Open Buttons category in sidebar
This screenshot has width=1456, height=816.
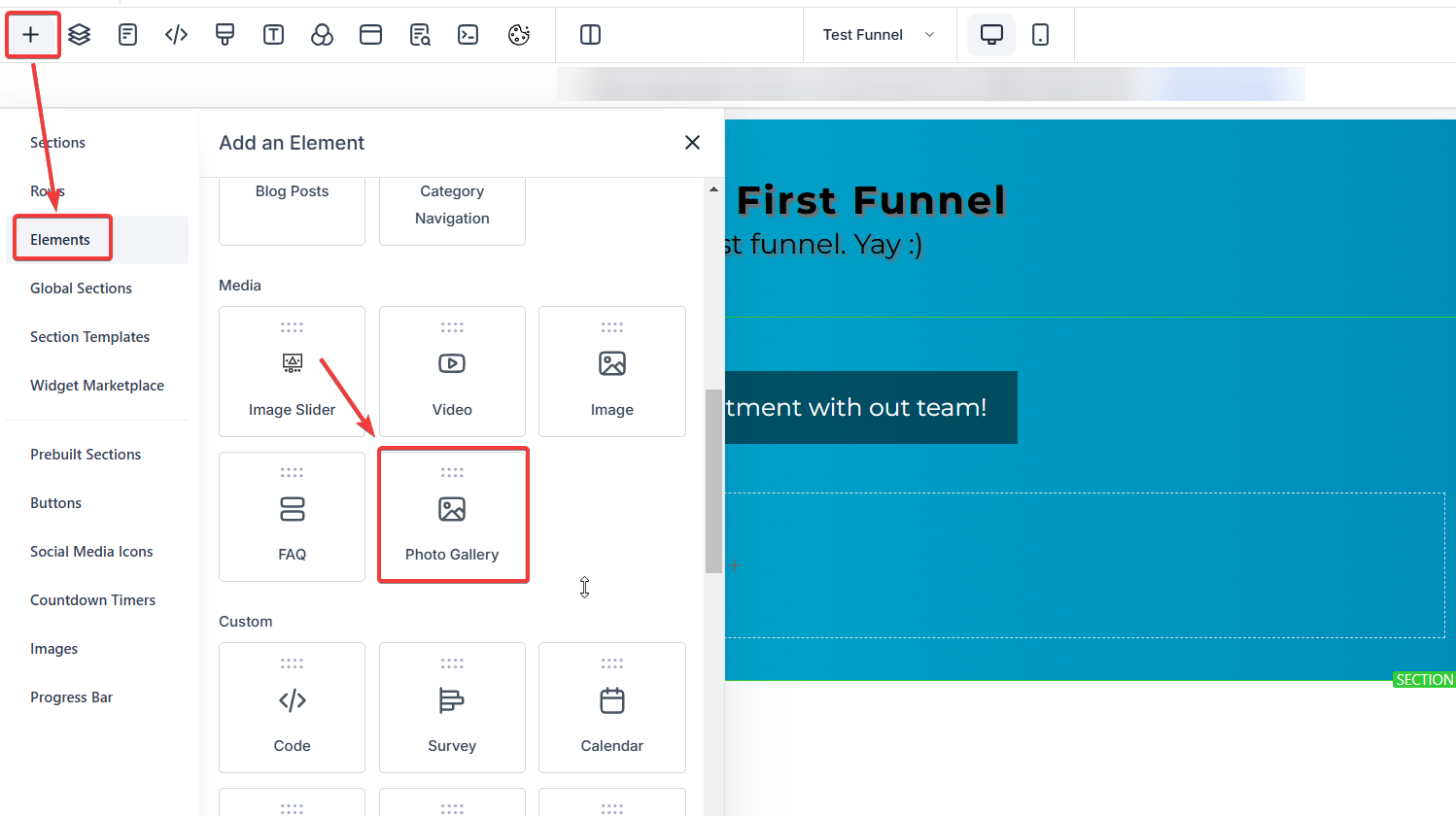[x=55, y=503]
